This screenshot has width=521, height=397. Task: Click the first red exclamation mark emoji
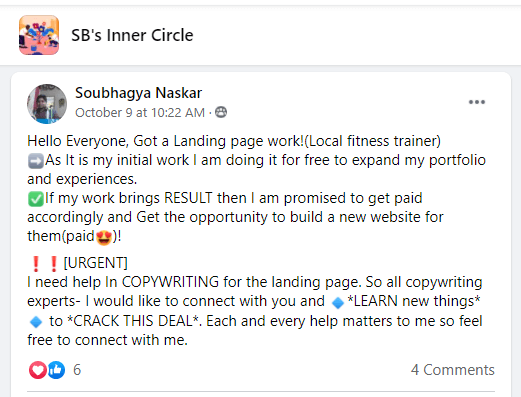coord(36,263)
